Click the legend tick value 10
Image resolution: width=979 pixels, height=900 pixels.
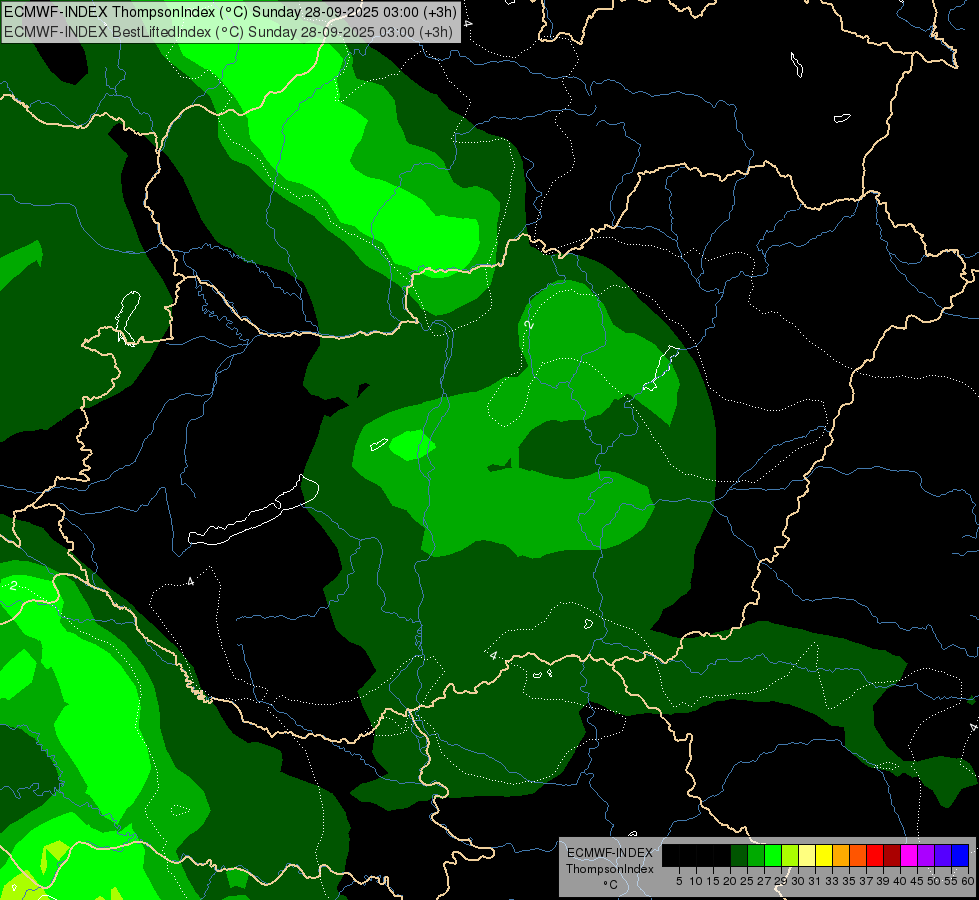[696, 881]
